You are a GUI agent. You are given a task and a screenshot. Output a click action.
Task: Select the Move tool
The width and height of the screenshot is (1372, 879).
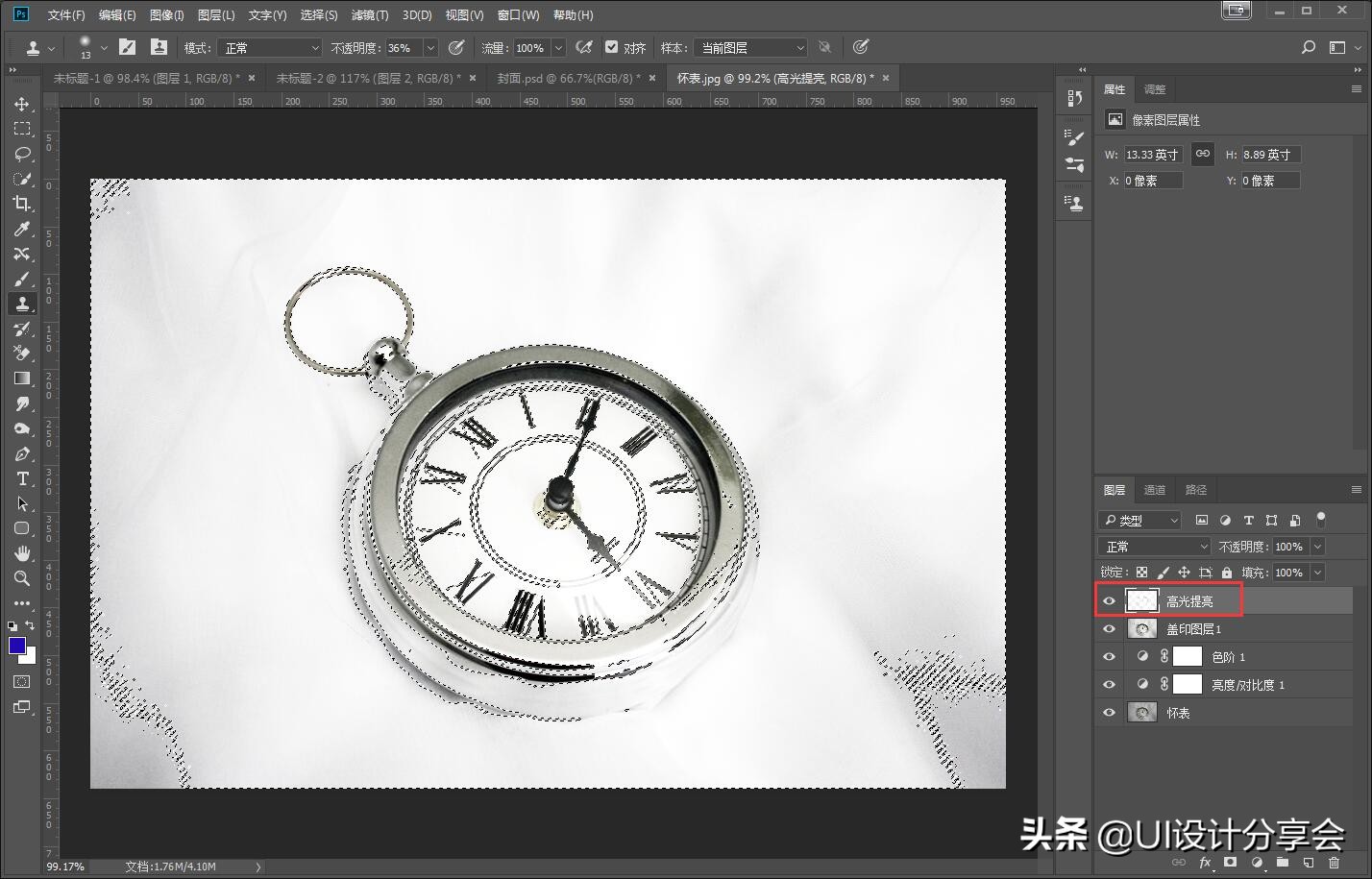coord(22,104)
